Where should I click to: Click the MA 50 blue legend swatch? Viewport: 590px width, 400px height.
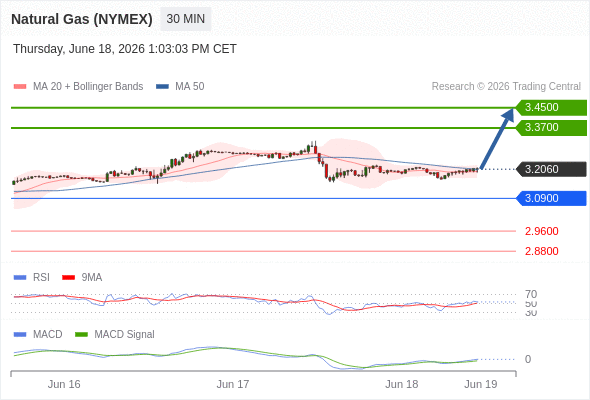click(162, 87)
